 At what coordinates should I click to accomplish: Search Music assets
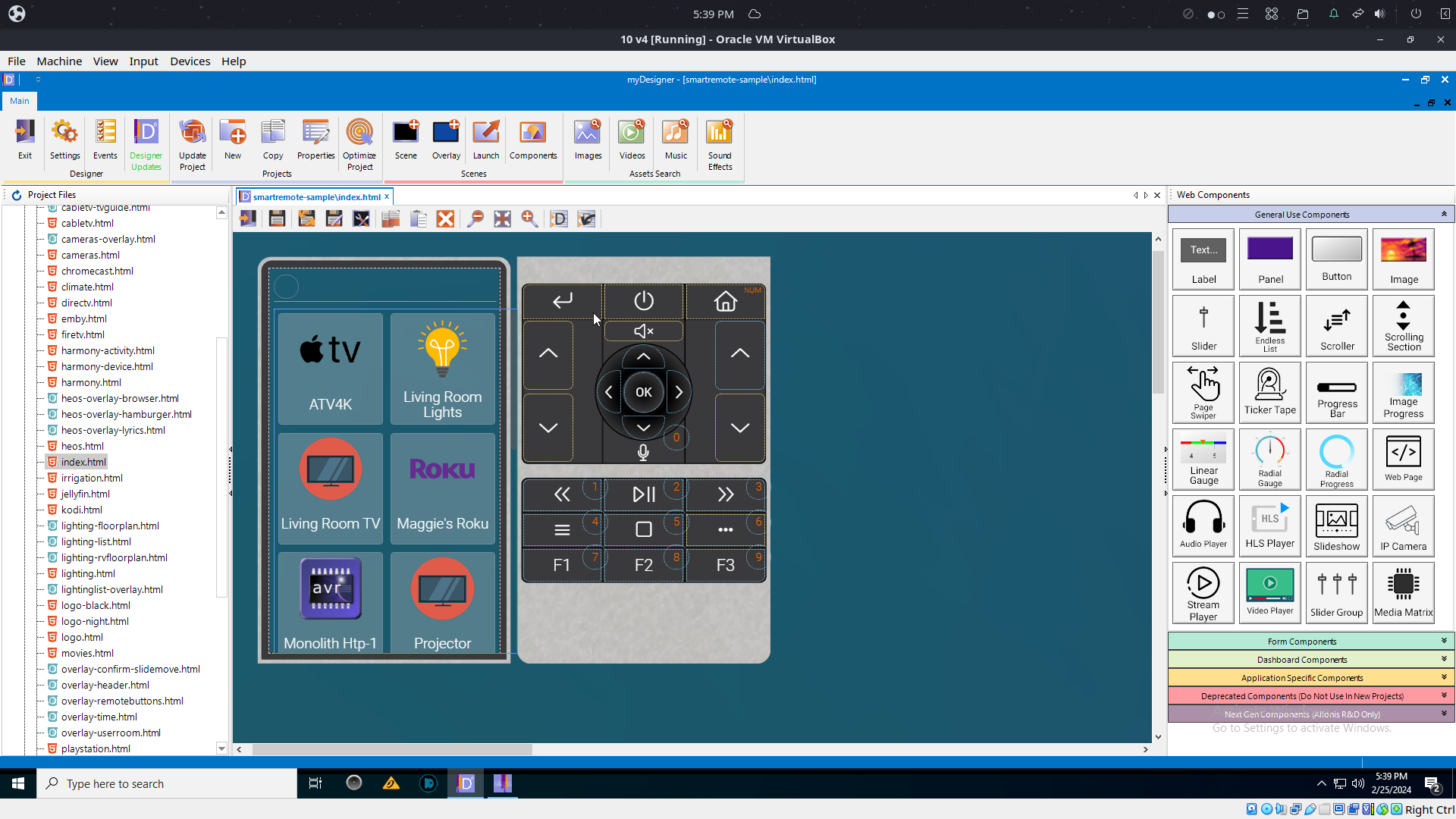click(676, 140)
